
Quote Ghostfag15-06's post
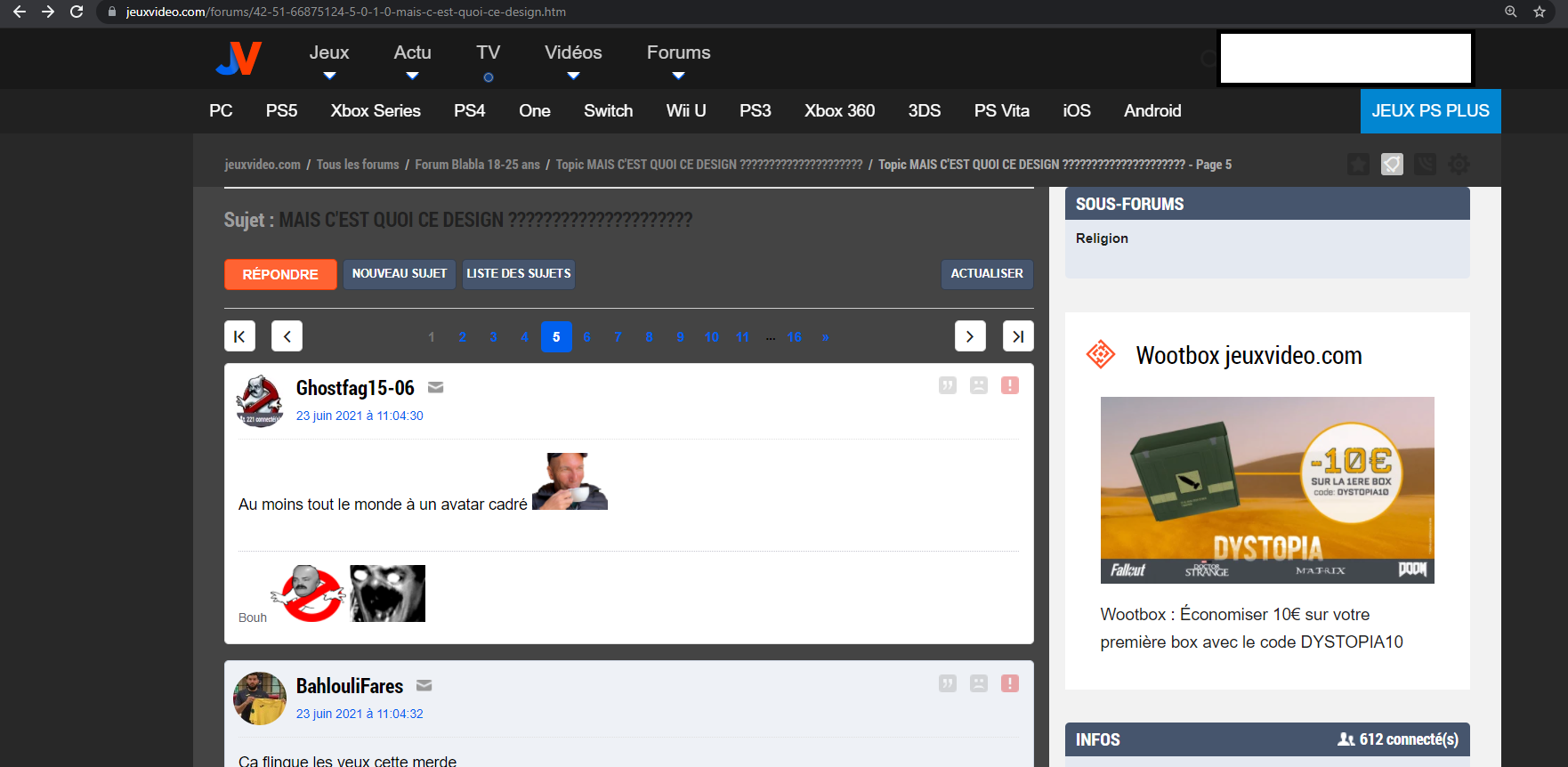tap(948, 385)
